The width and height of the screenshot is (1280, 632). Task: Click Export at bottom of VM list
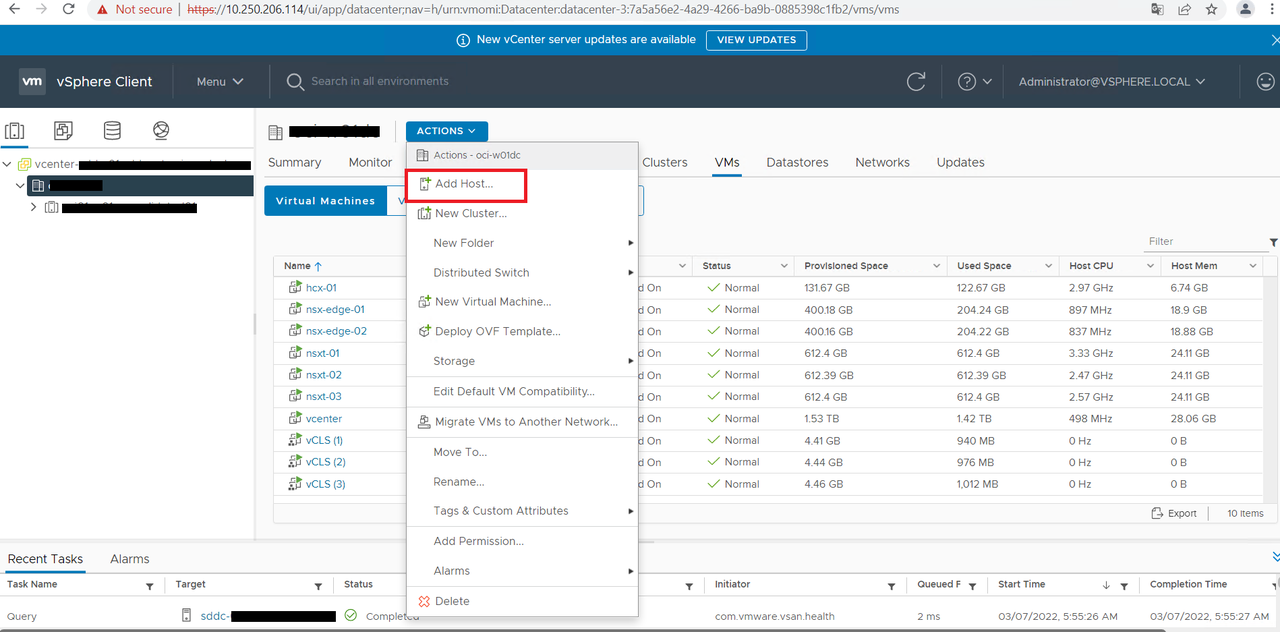[x=1174, y=513]
